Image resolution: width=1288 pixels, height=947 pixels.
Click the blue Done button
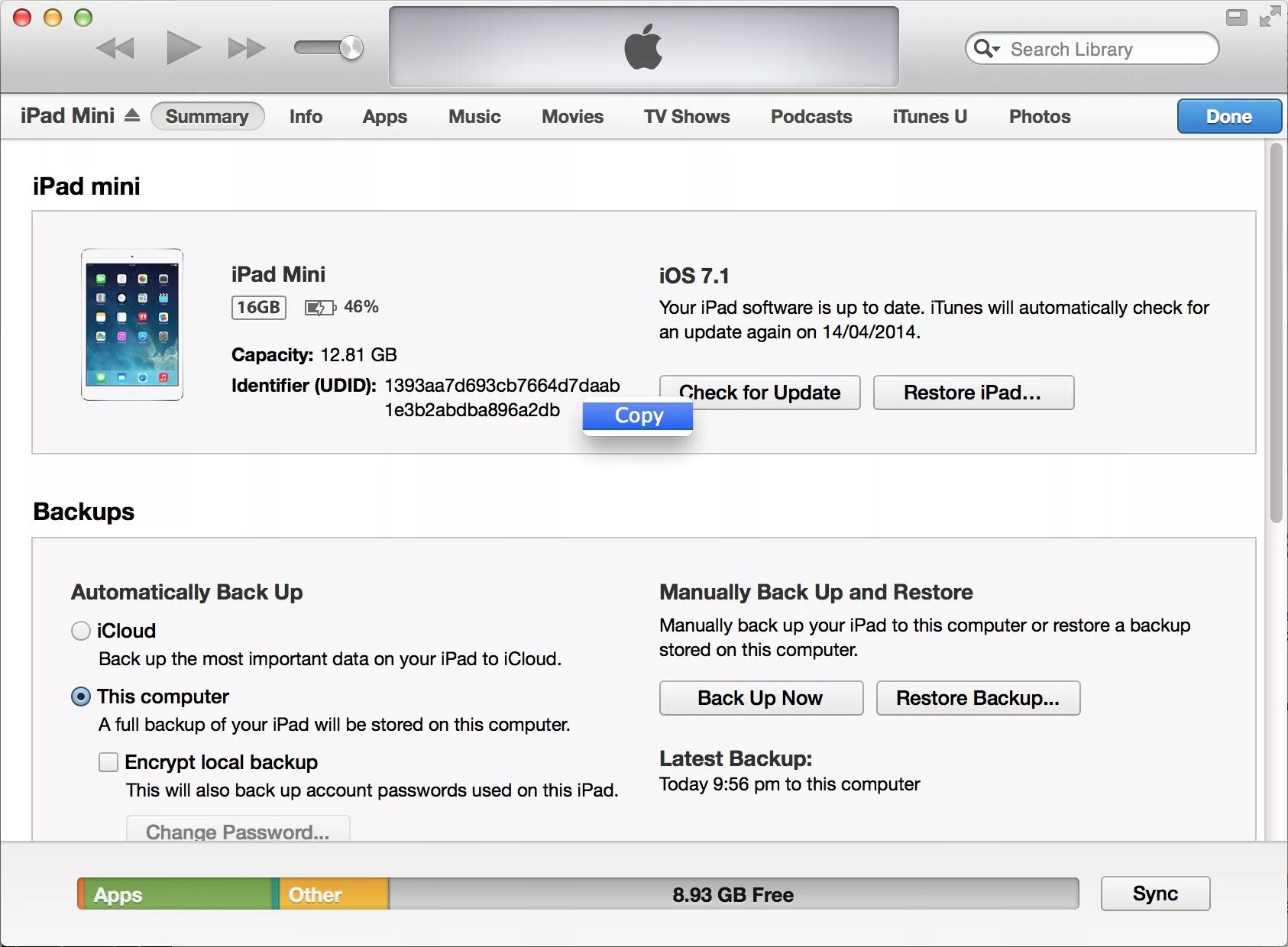(1229, 116)
